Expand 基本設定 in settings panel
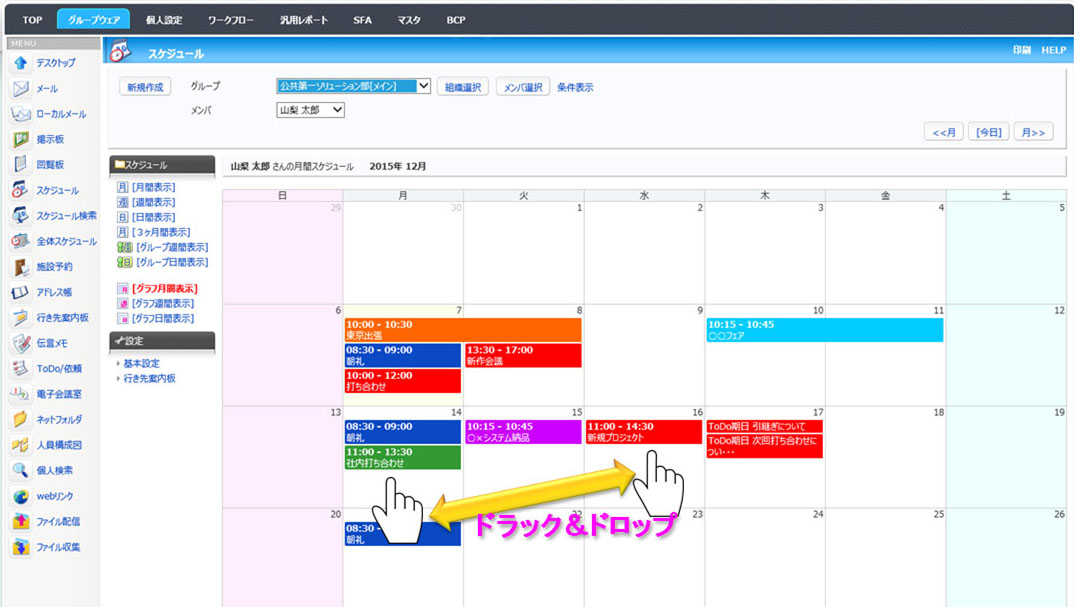 (141, 364)
